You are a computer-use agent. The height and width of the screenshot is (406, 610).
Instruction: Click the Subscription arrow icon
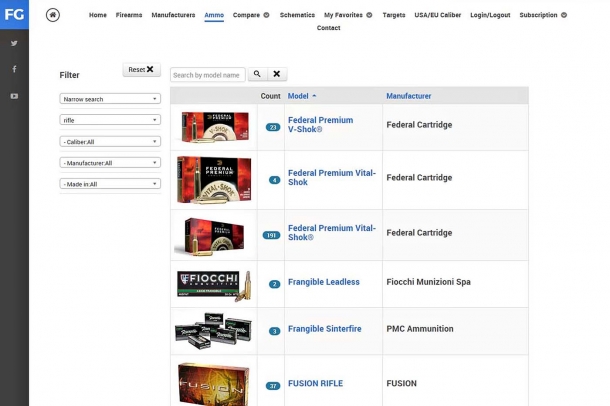[x=564, y=15]
